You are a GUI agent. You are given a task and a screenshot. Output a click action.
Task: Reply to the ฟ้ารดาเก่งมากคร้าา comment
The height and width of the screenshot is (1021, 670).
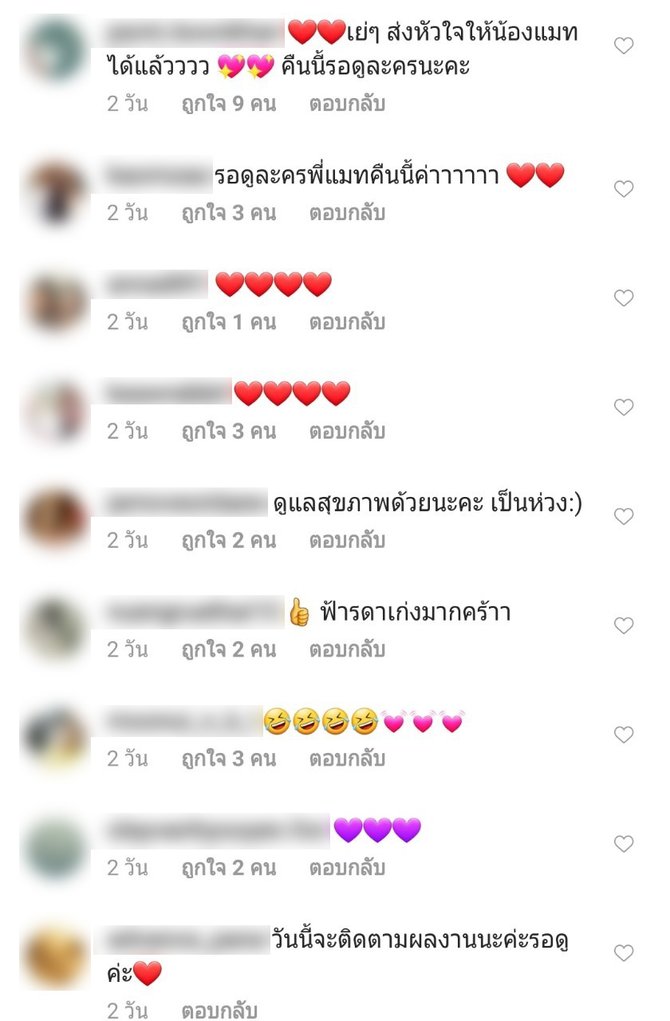347,650
